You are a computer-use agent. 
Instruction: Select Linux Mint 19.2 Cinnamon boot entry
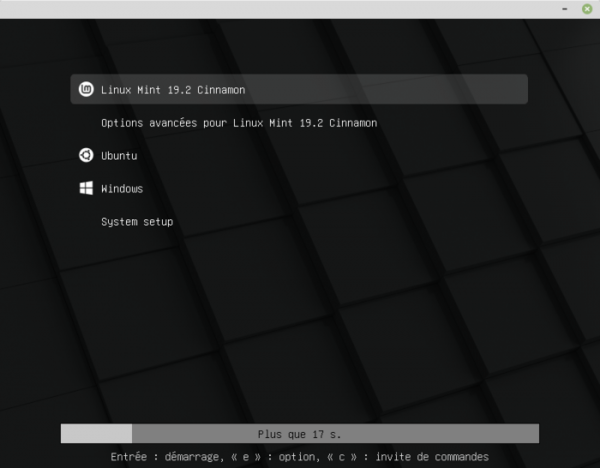pos(173,90)
